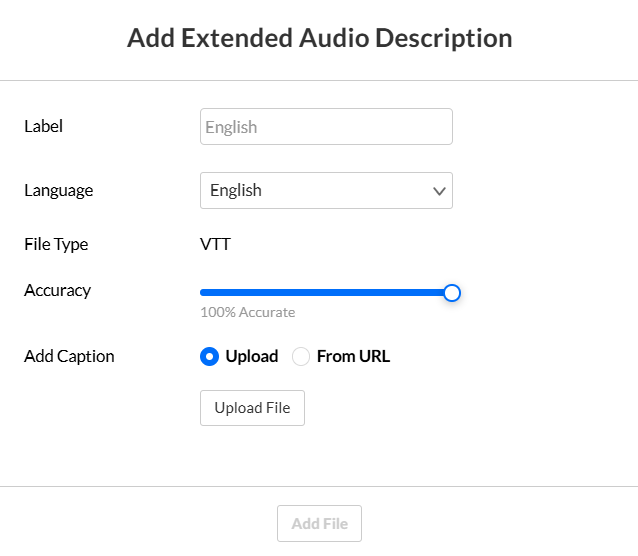This screenshot has width=638, height=556.
Task: Click the "Accuracy" caption text
Action: (57, 290)
